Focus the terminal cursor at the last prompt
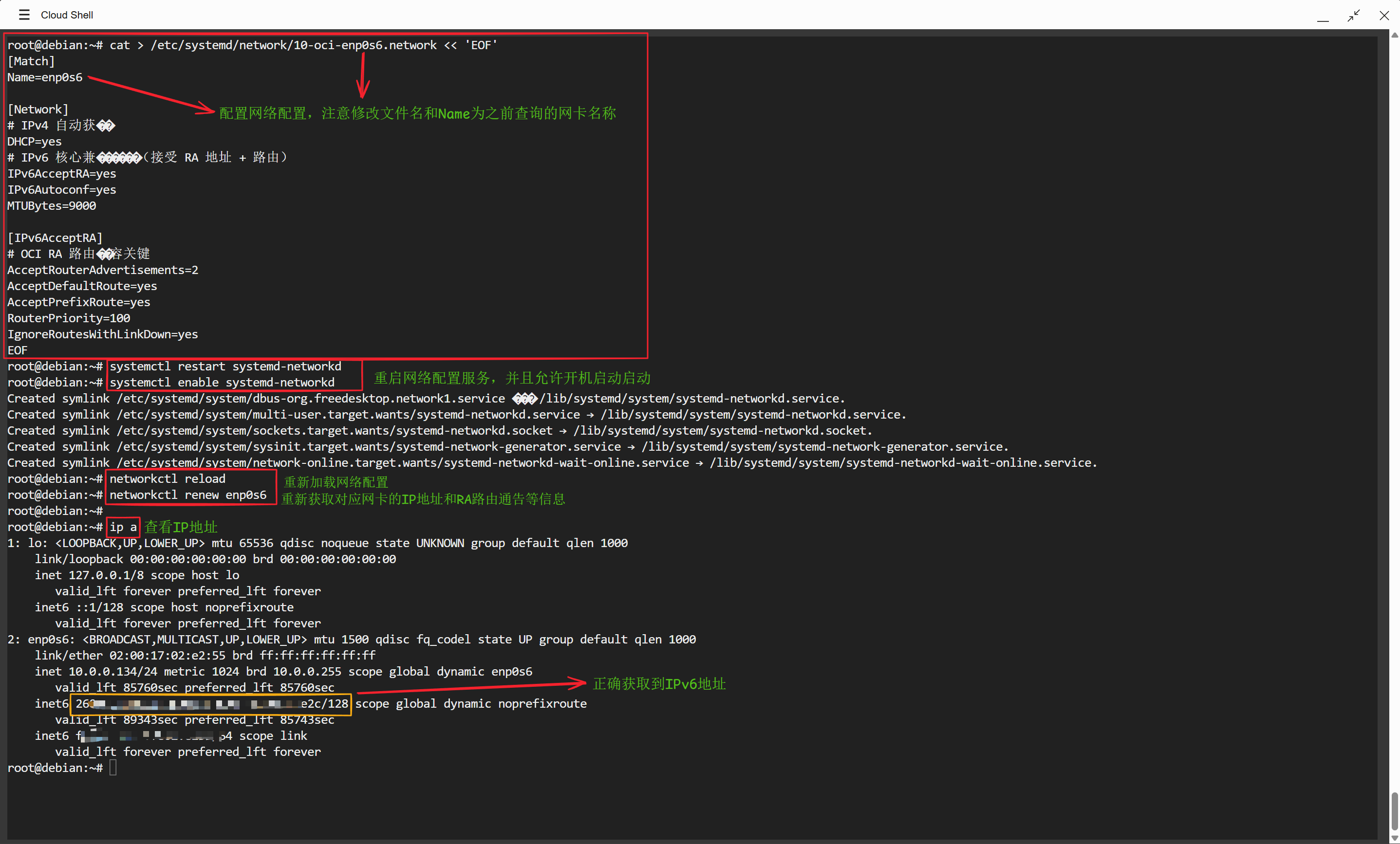1400x844 pixels. click(x=113, y=768)
